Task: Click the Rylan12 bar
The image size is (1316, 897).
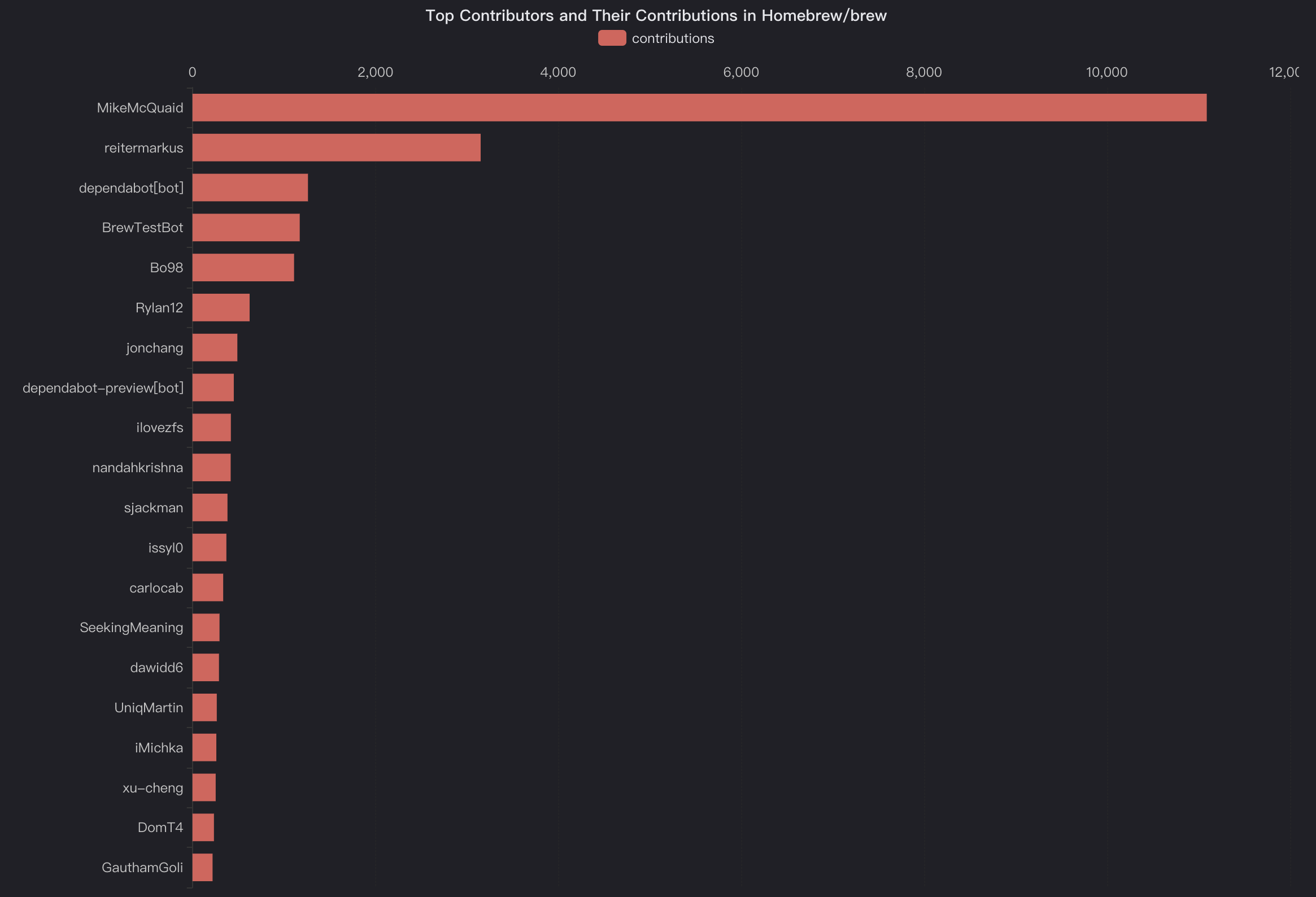Action: [x=221, y=307]
